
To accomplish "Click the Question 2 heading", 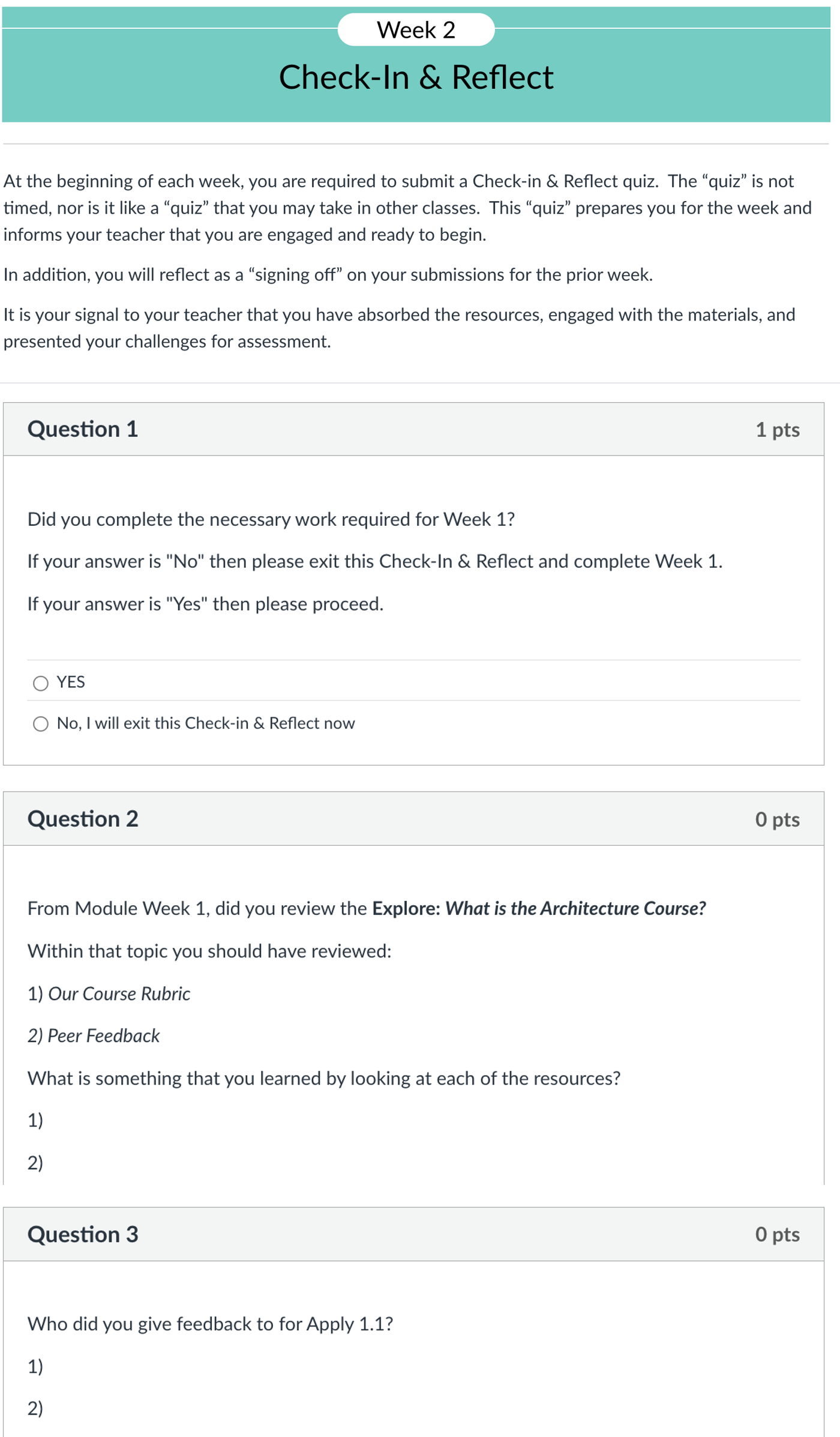I will click(x=83, y=819).
